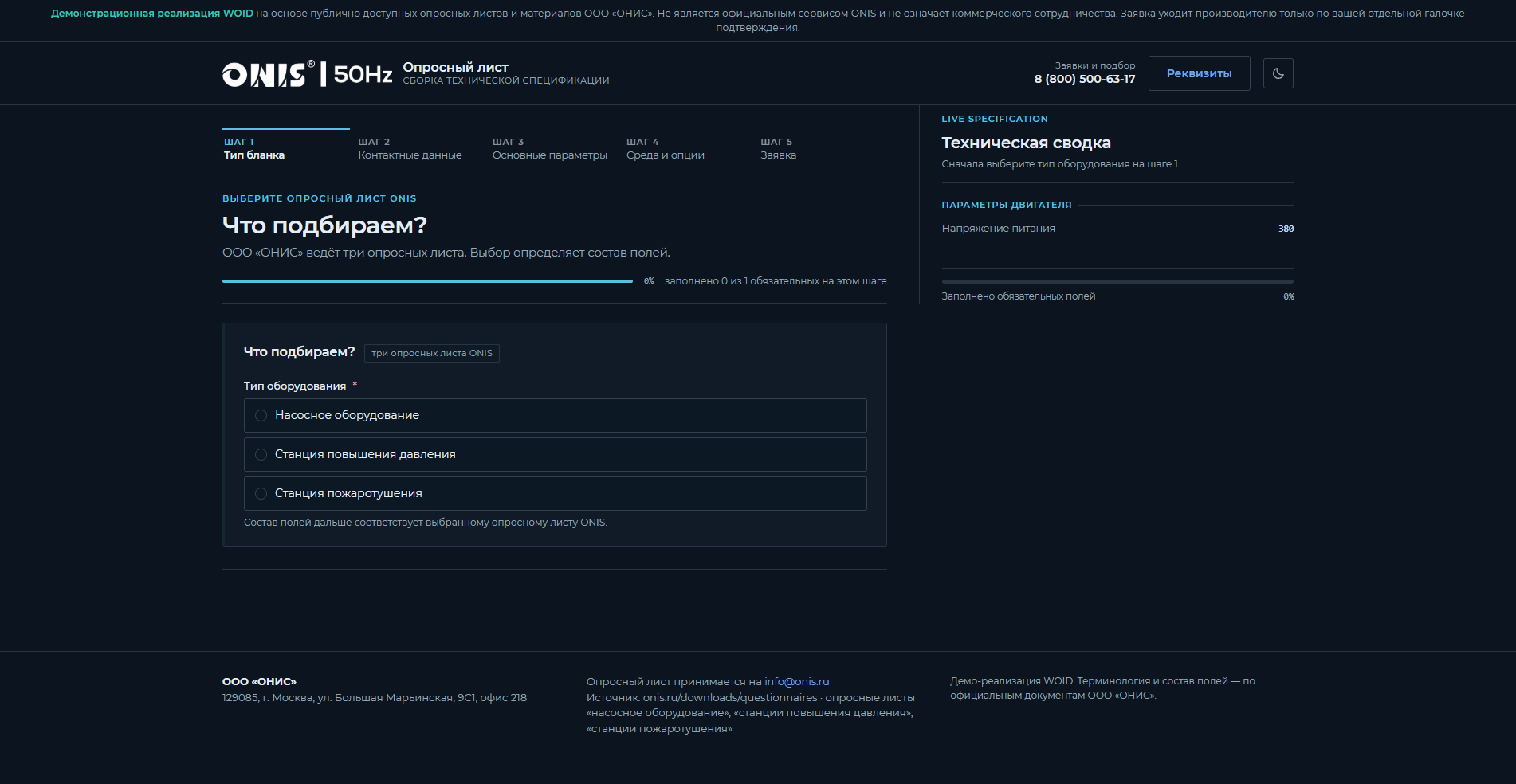Toggle dark mode with the moon icon

1278,73
